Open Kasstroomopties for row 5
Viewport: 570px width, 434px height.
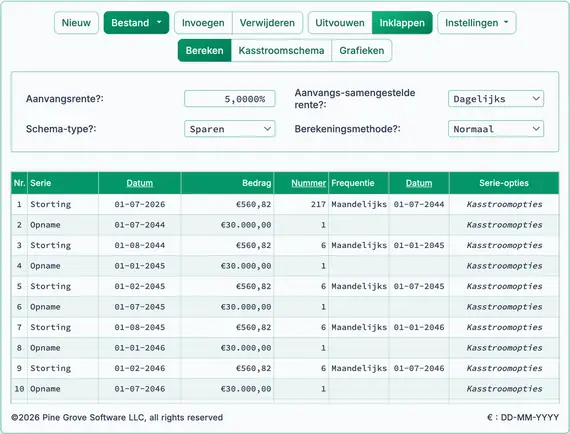(x=504, y=286)
